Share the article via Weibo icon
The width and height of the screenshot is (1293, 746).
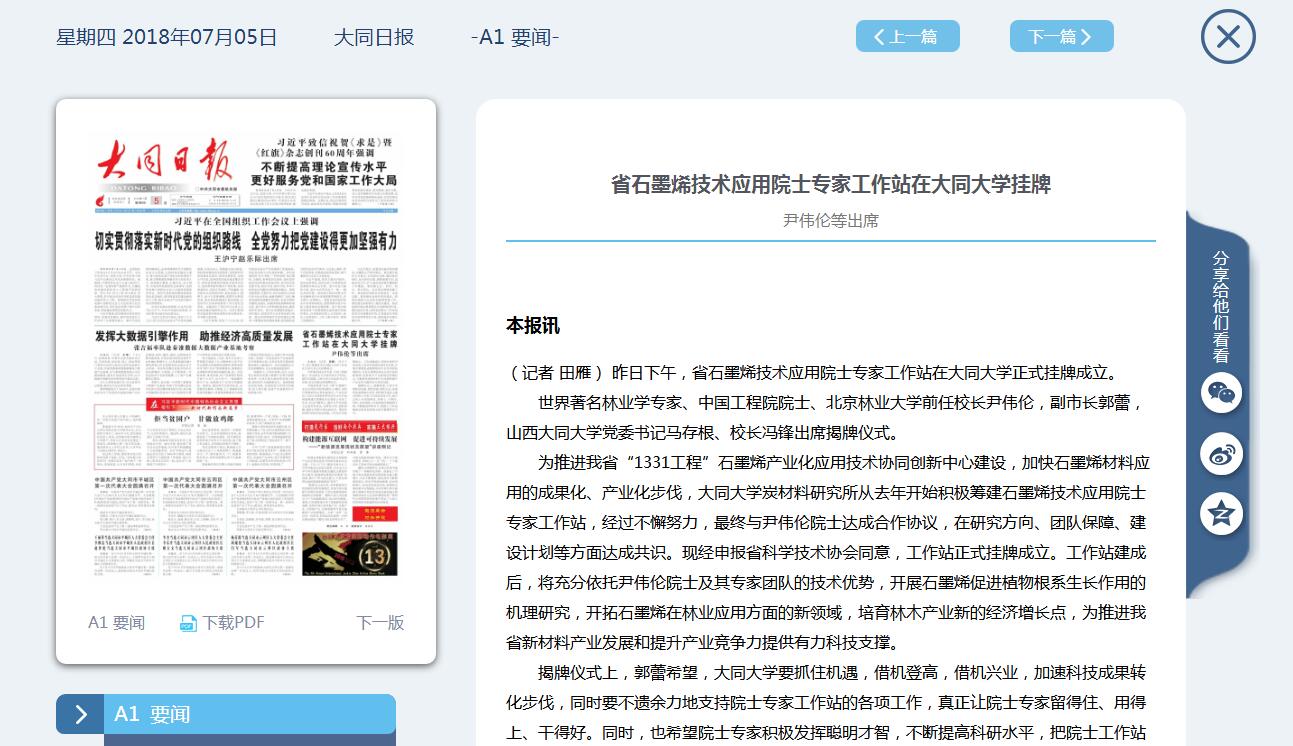click(x=1221, y=454)
